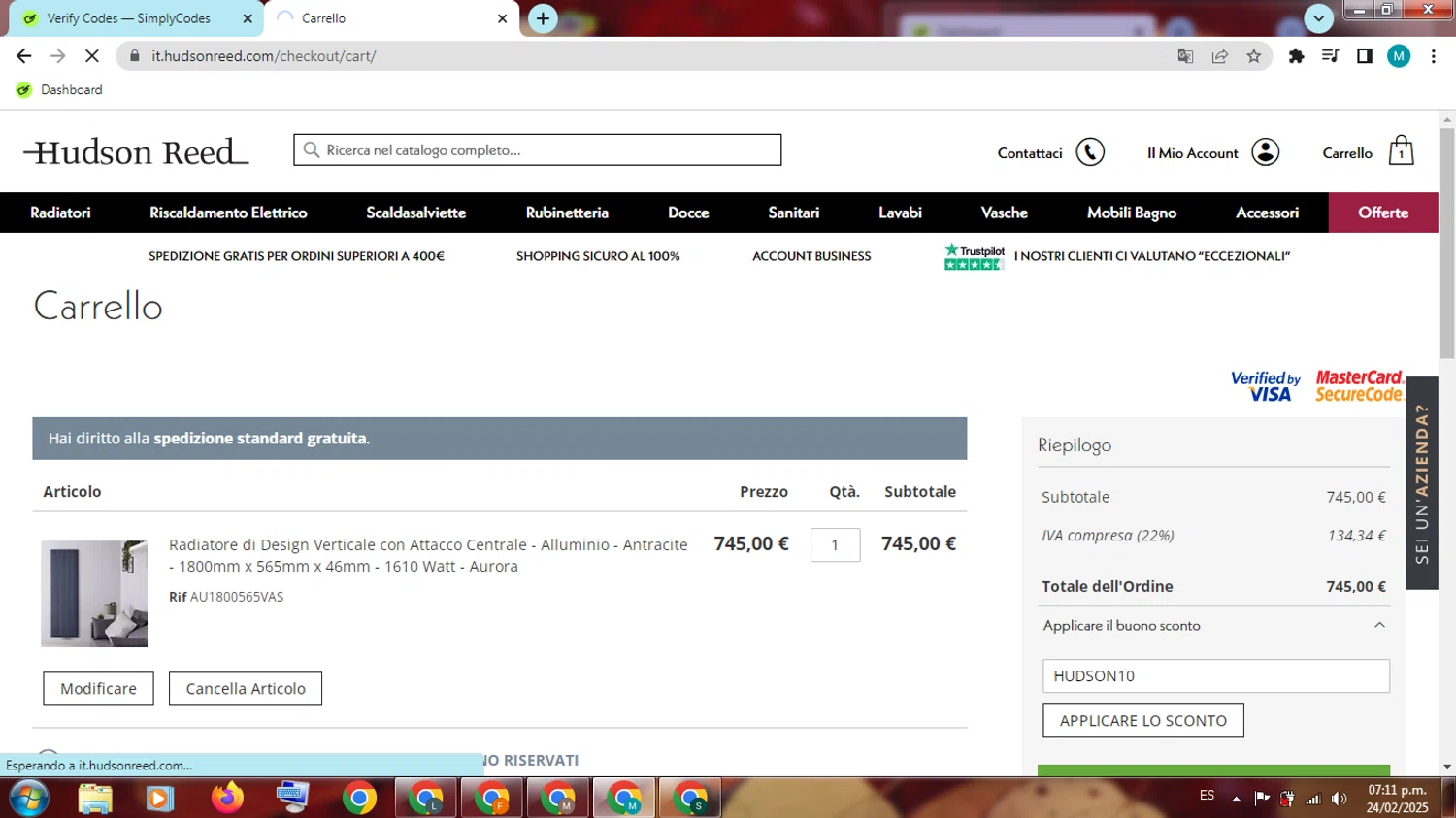The width and height of the screenshot is (1456, 818).
Task: Open the Scaldasalviette menu
Action: pos(416,213)
